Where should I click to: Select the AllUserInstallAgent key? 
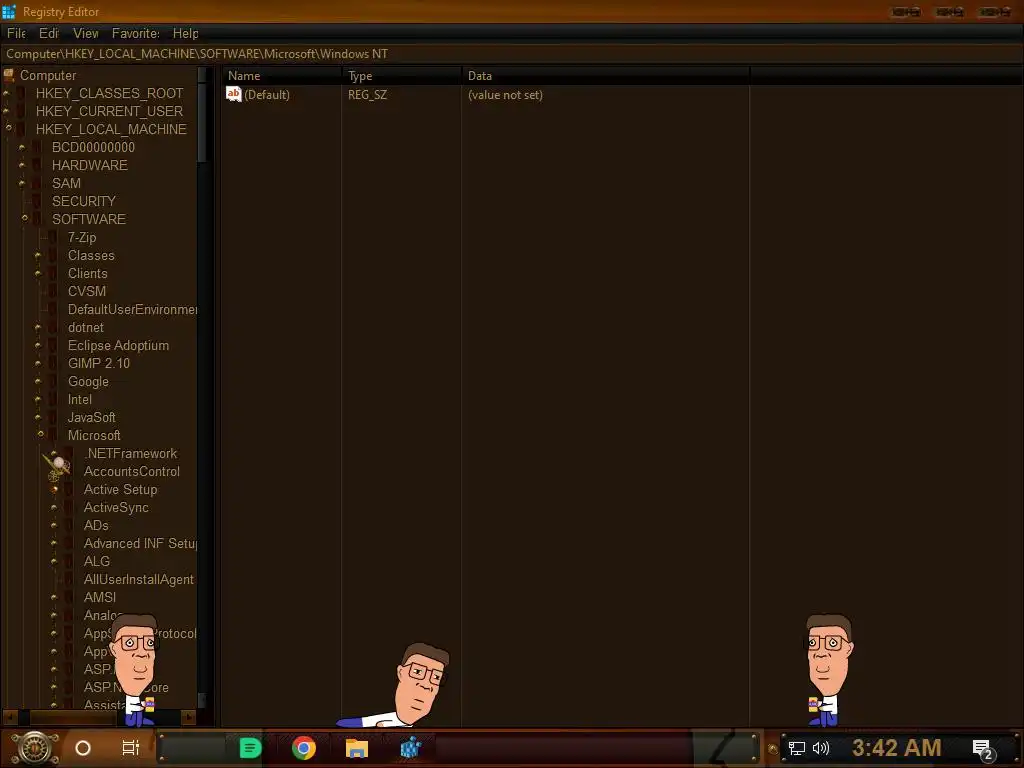point(138,579)
